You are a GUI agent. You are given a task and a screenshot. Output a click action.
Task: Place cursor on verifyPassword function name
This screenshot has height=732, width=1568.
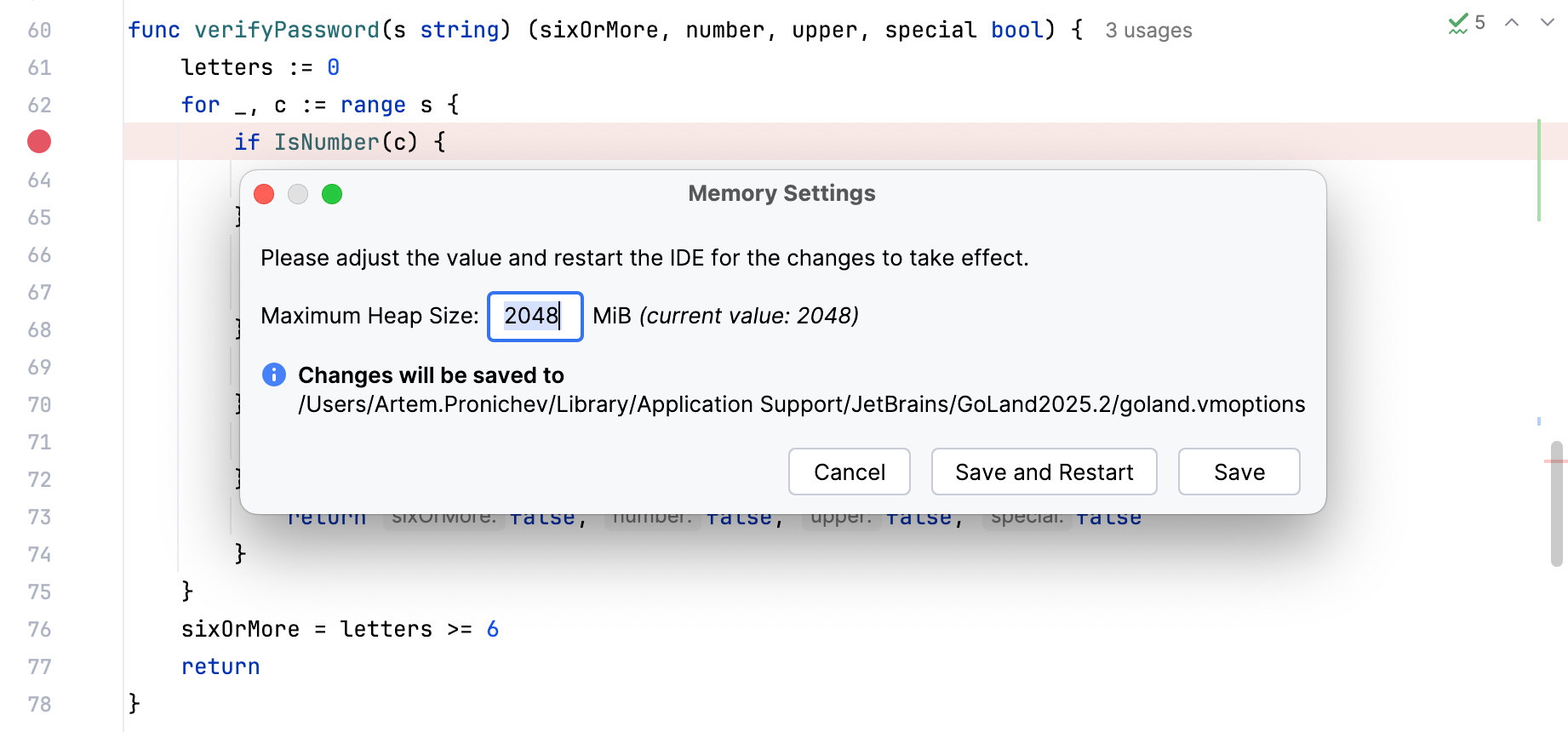click(x=286, y=30)
